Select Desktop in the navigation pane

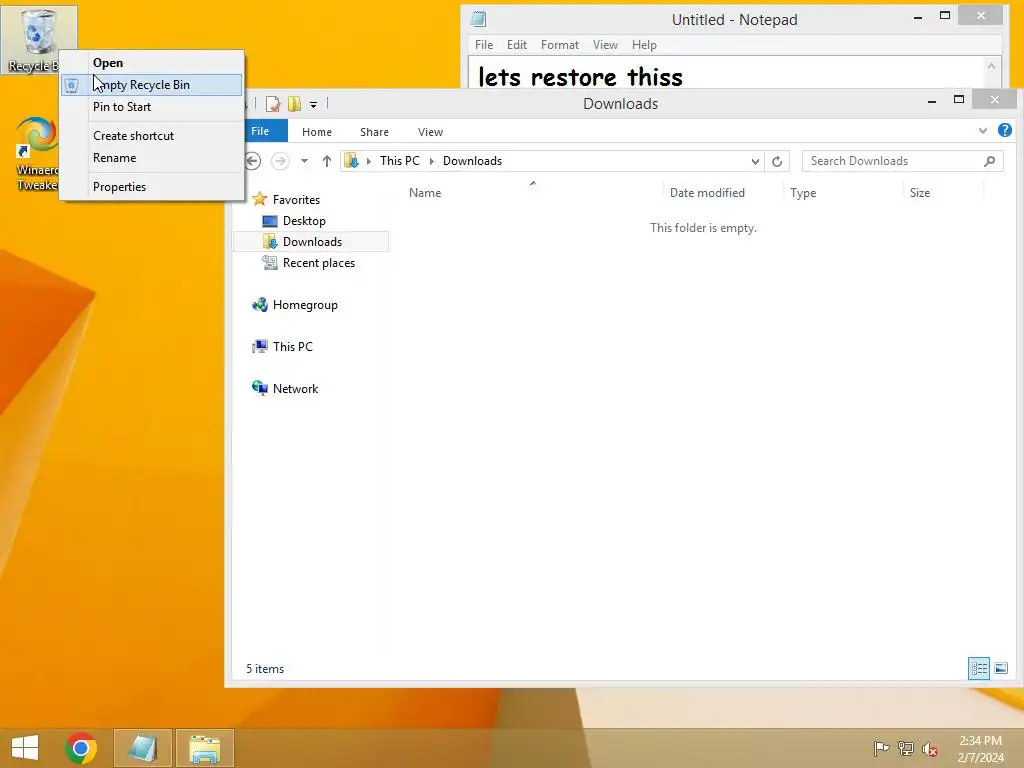(304, 221)
